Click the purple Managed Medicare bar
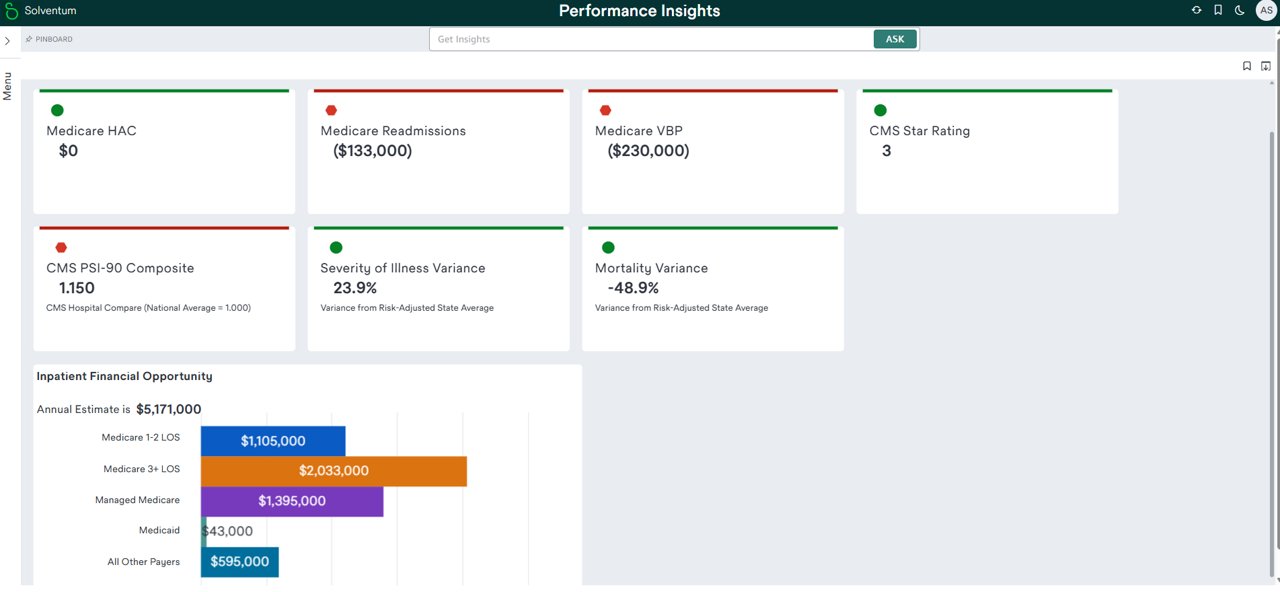 (292, 501)
